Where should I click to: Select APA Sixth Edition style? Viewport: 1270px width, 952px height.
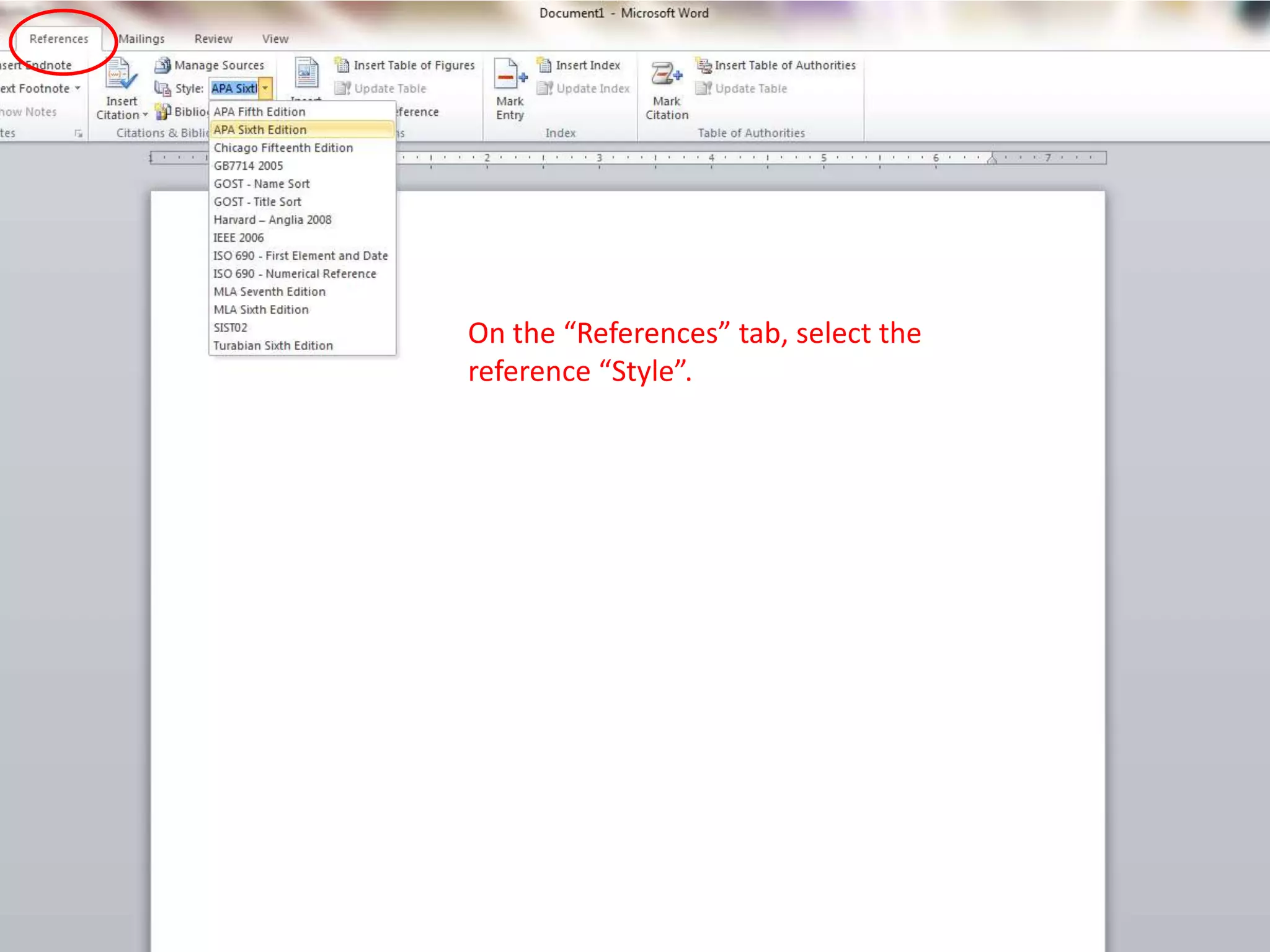302,130
